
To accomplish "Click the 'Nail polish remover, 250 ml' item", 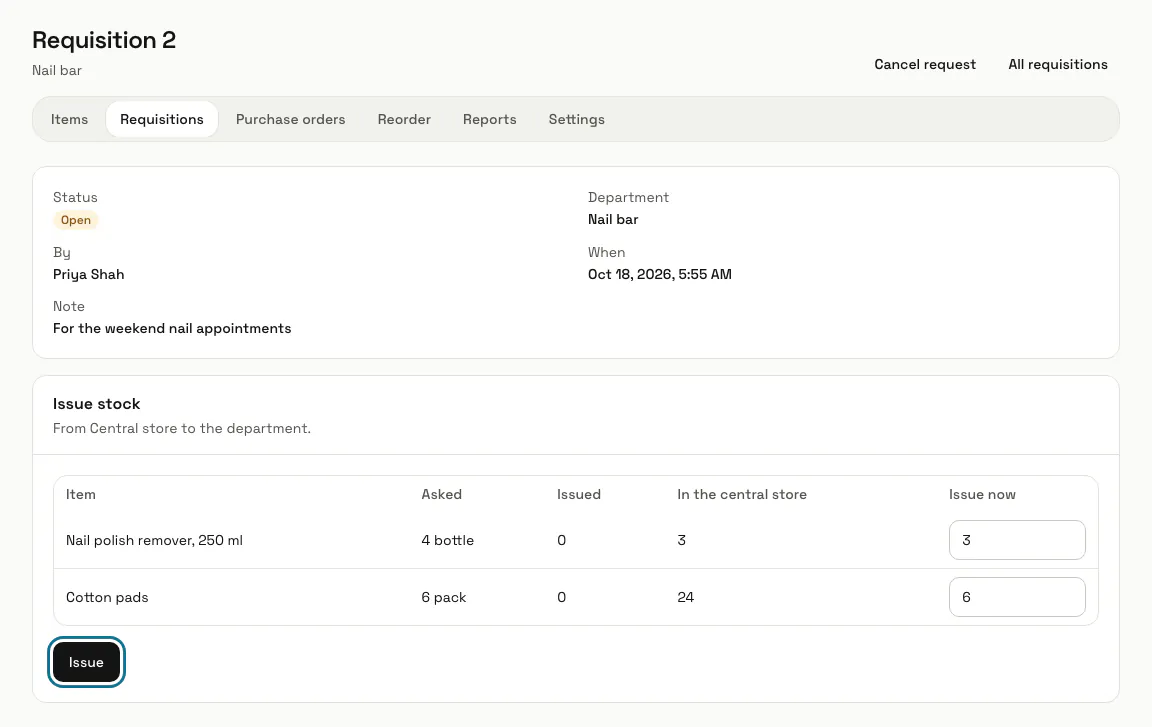I will coord(154,540).
